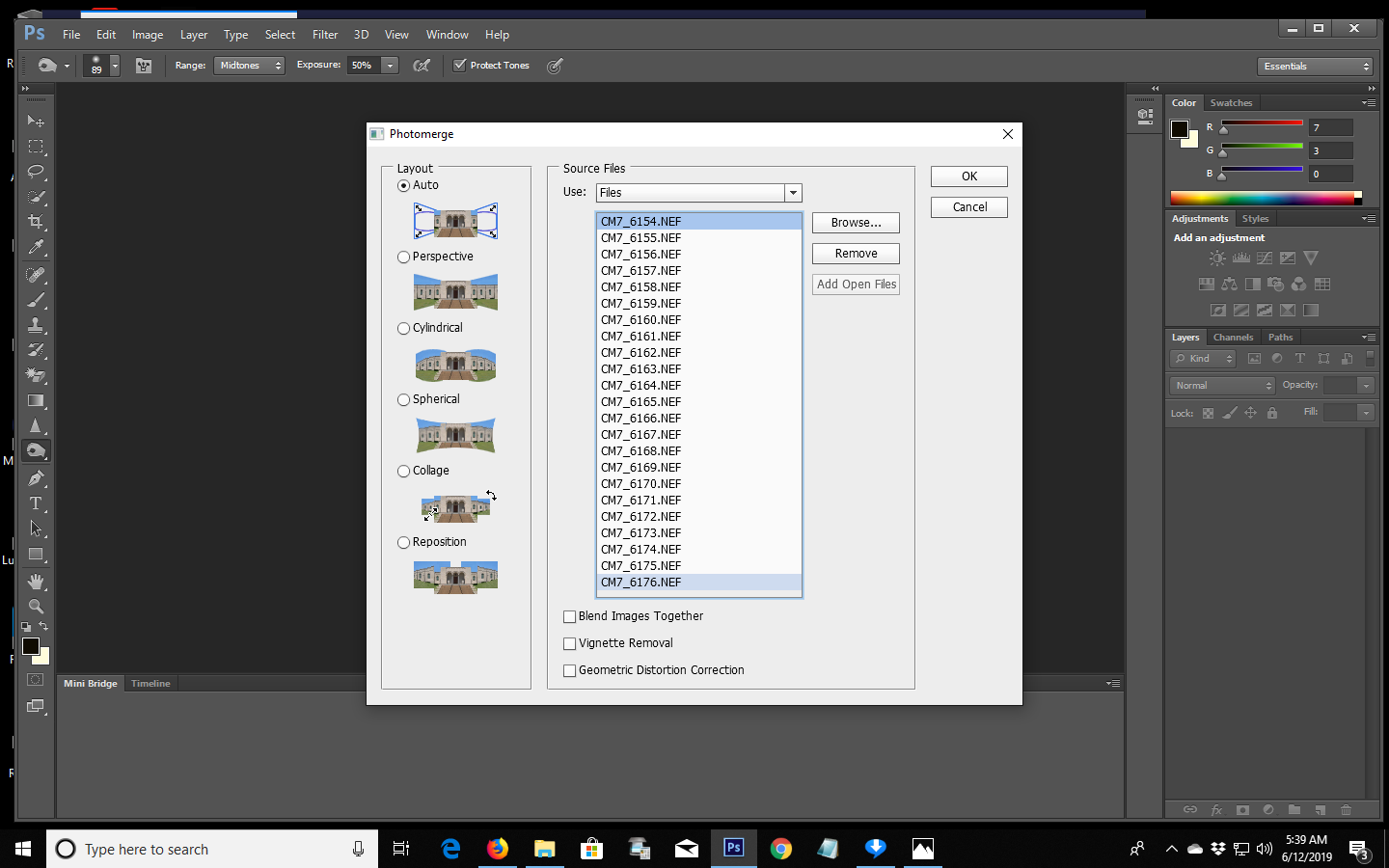
Task: Open the Range dropdown in the options bar
Action: pyautogui.click(x=249, y=66)
